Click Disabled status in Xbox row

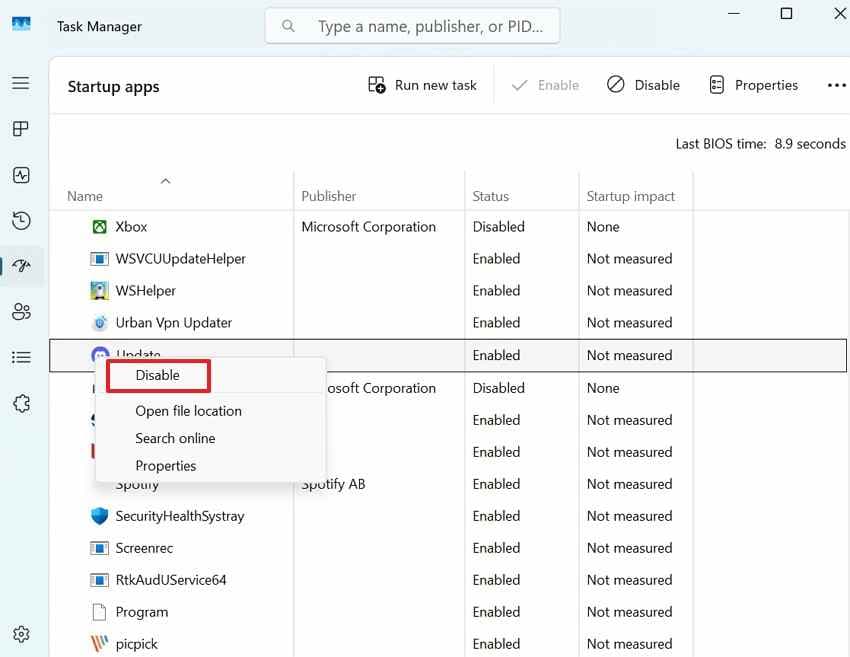click(x=499, y=227)
